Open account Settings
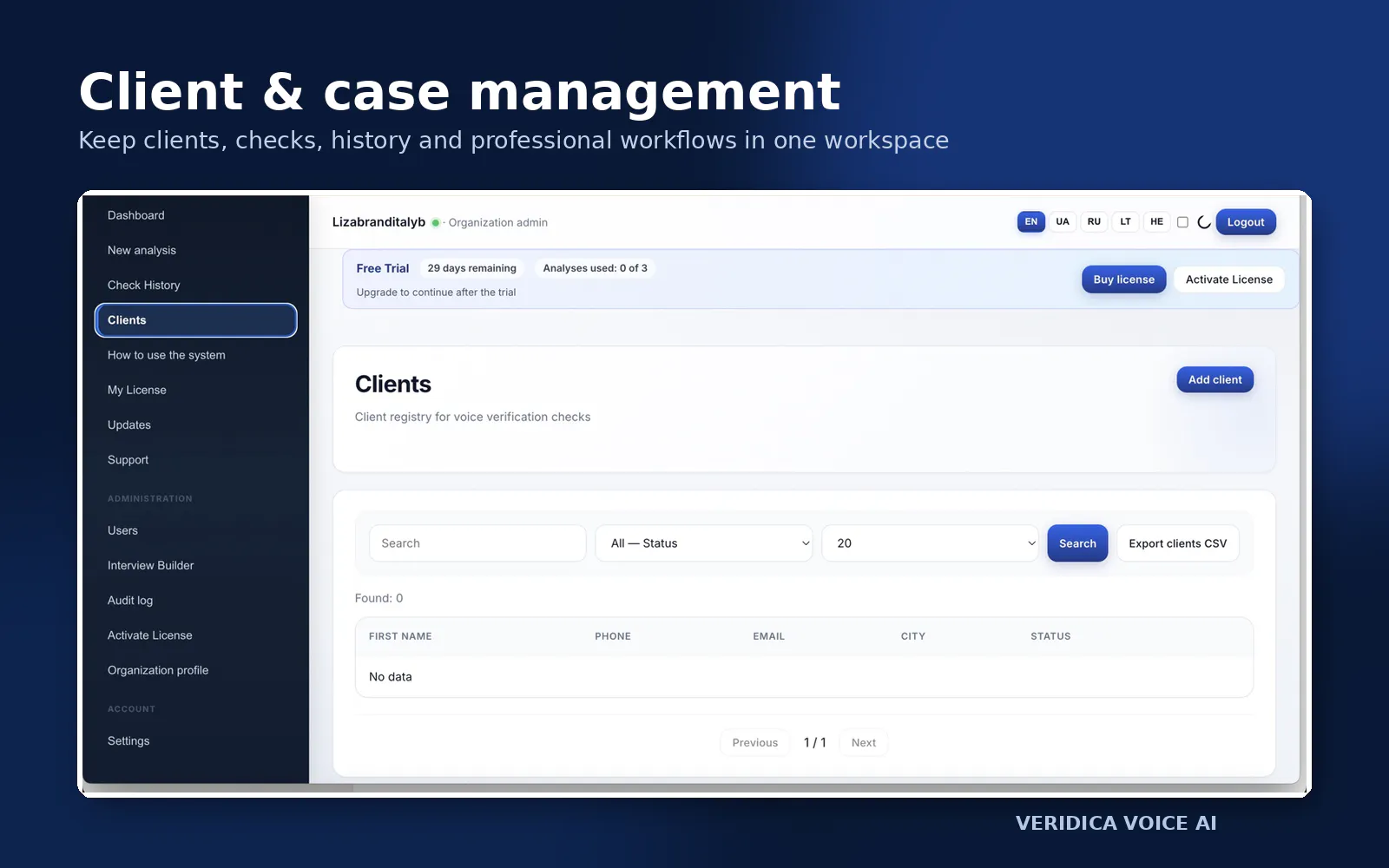This screenshot has width=1389, height=868. (x=195, y=740)
